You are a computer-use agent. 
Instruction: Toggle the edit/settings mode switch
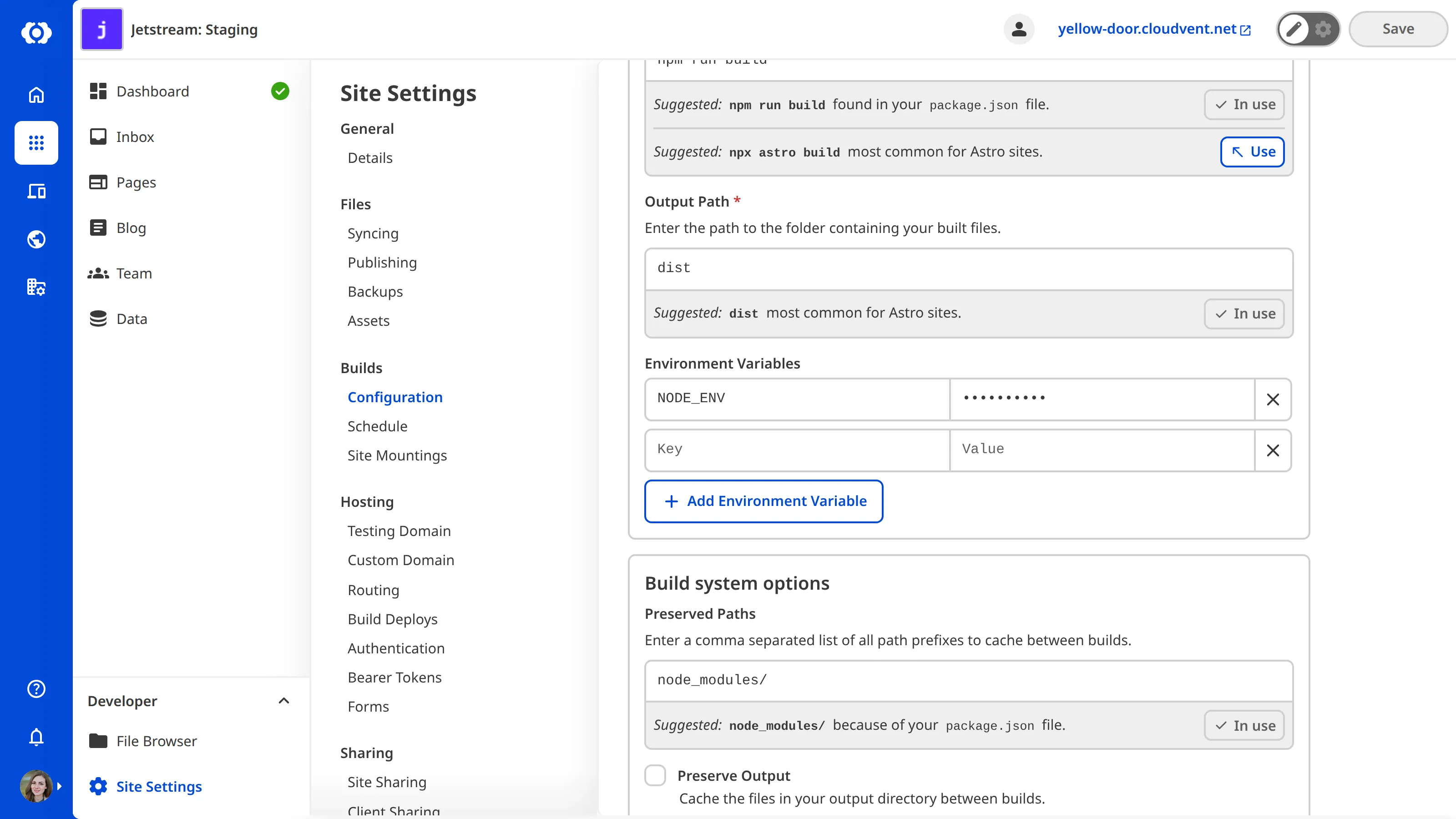pos(1308,29)
